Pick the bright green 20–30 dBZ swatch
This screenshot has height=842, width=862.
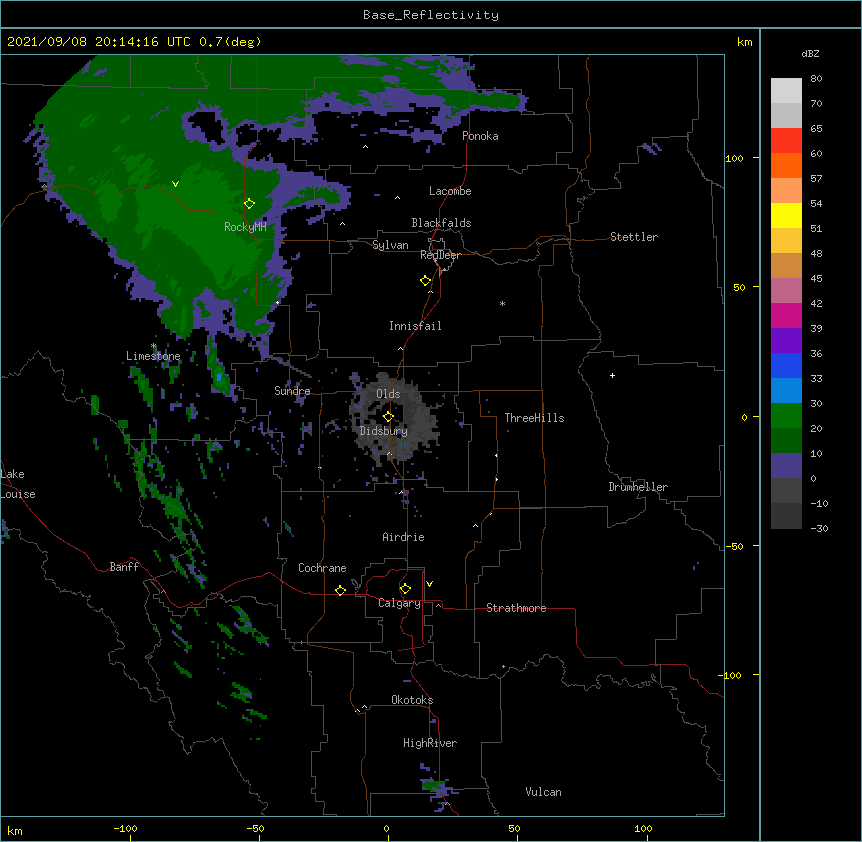[x=786, y=416]
